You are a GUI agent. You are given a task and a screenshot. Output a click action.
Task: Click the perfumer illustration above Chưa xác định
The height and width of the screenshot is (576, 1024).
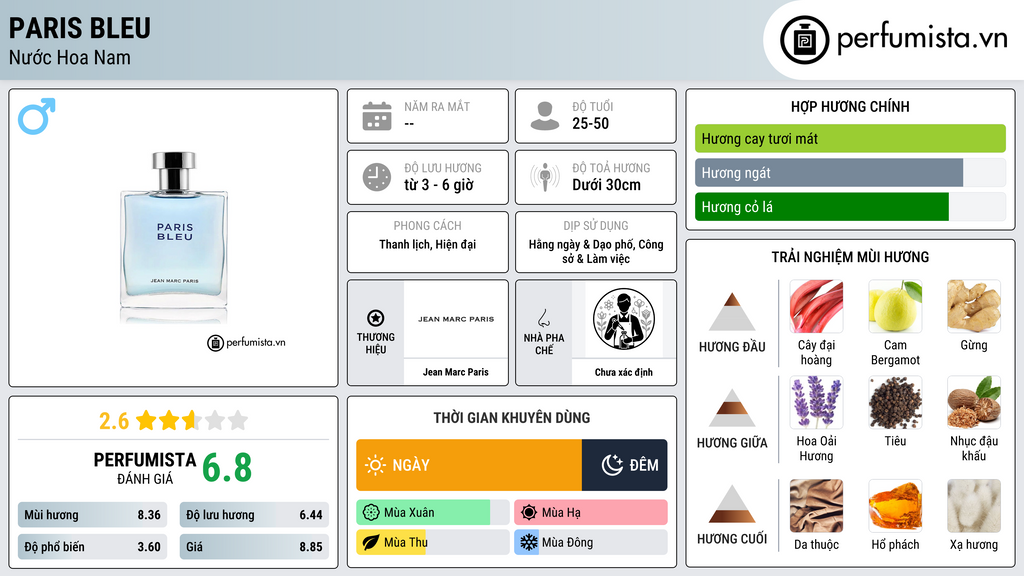coord(624,319)
